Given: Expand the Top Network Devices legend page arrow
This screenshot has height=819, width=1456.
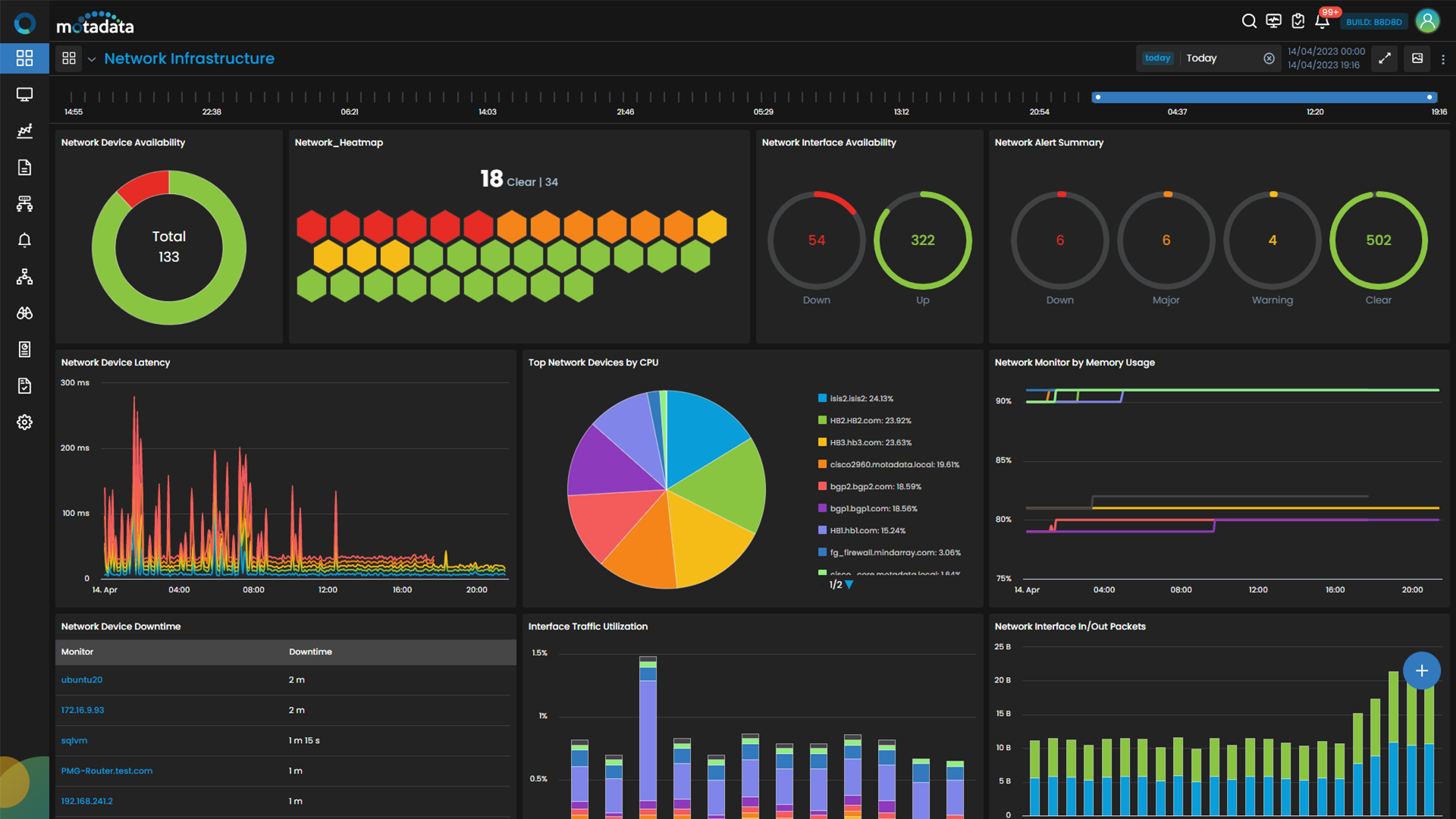Looking at the screenshot, I should coord(849,585).
